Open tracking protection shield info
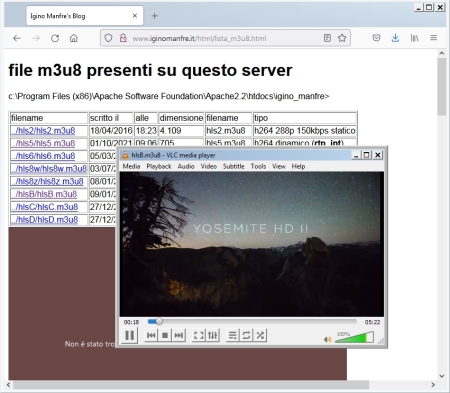This screenshot has height=393, width=450. click(108, 38)
